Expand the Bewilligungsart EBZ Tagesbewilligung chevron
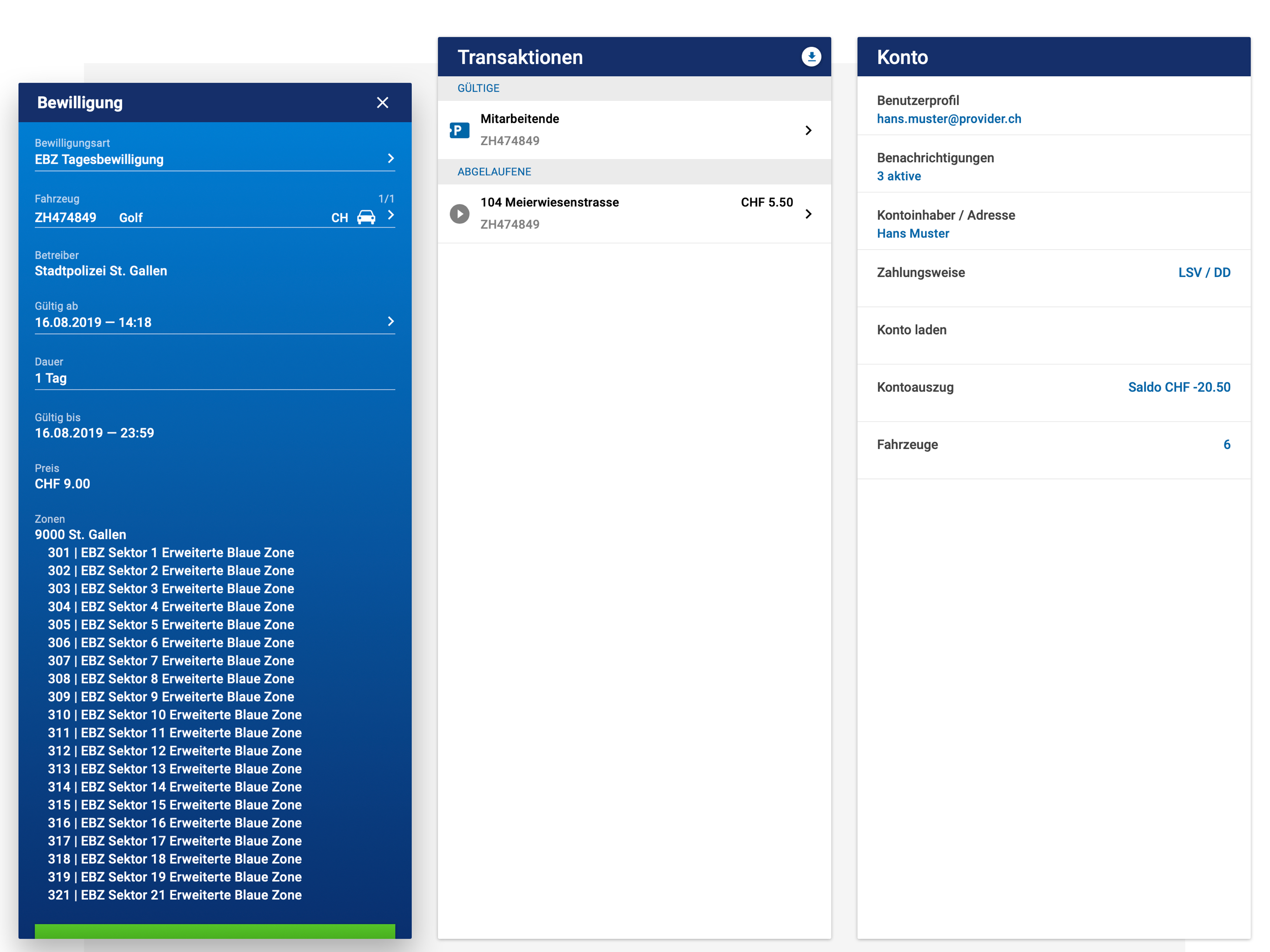Screen dimensions: 1270x952 coord(390,159)
